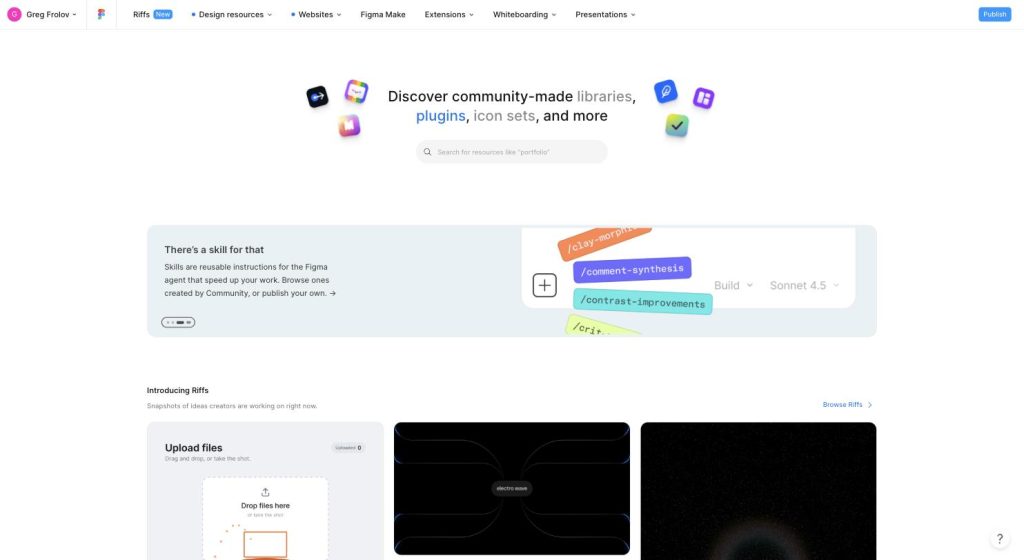Click the rainbow-bordered app icon
The image size is (1024, 560).
pos(357,91)
